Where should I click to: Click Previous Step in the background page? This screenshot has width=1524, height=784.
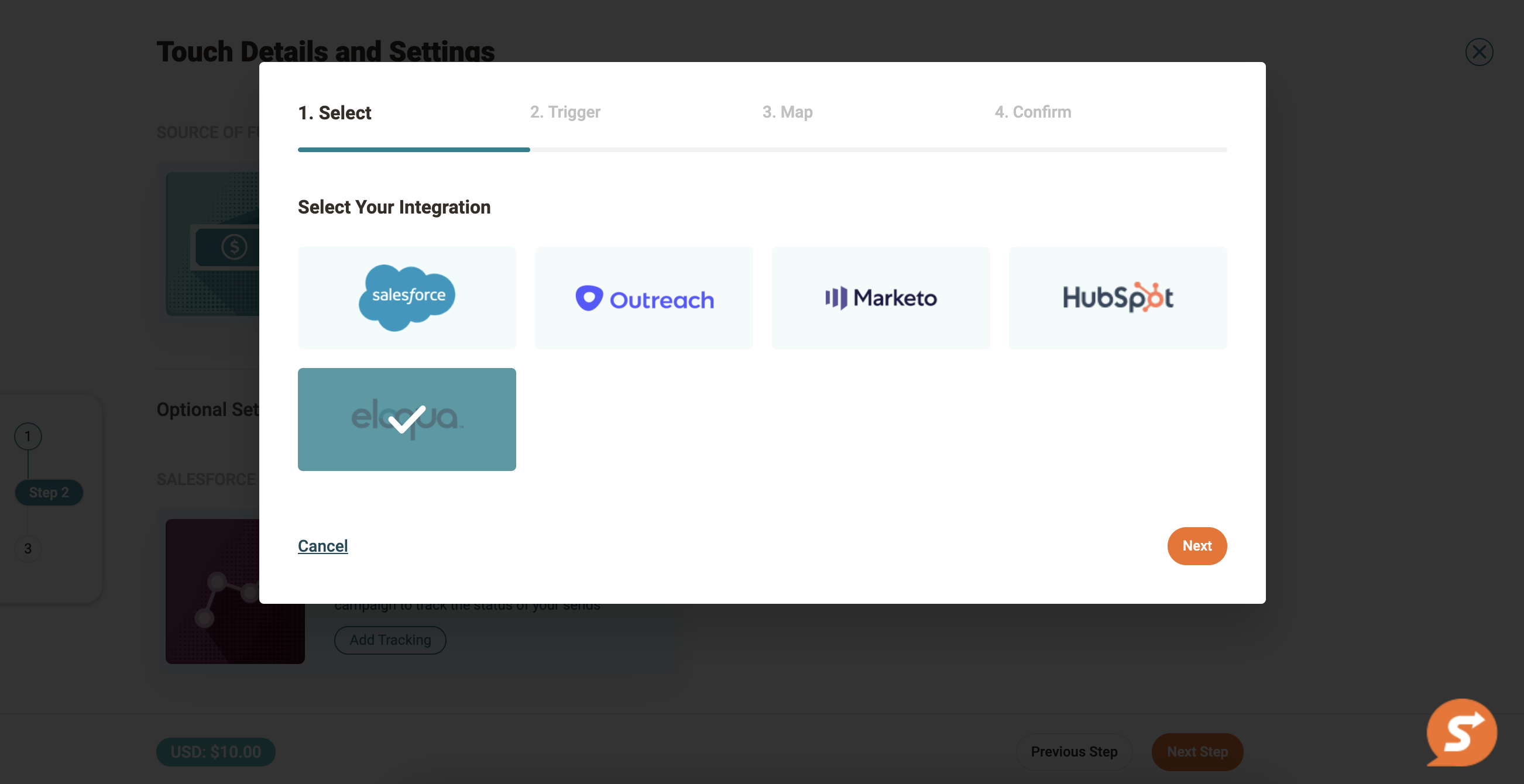[x=1073, y=751]
